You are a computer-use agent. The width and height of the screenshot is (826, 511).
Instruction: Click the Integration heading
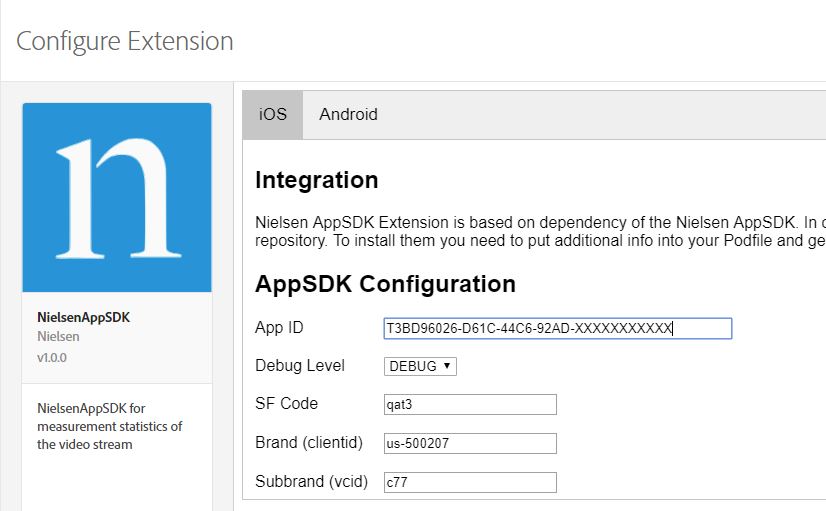[317, 180]
